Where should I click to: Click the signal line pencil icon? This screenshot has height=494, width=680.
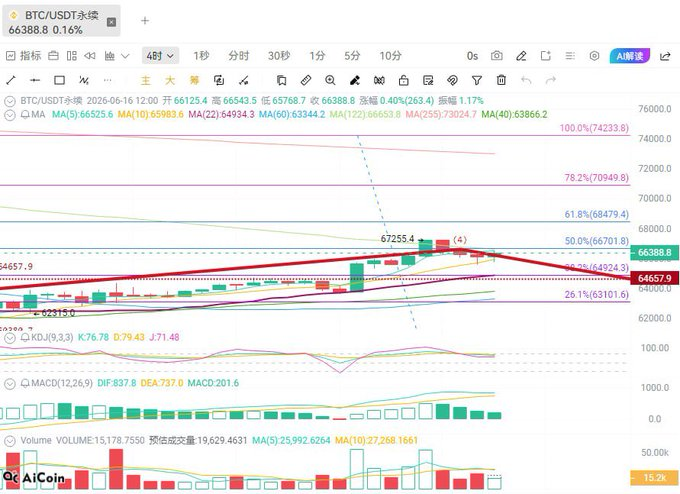(x=244, y=80)
